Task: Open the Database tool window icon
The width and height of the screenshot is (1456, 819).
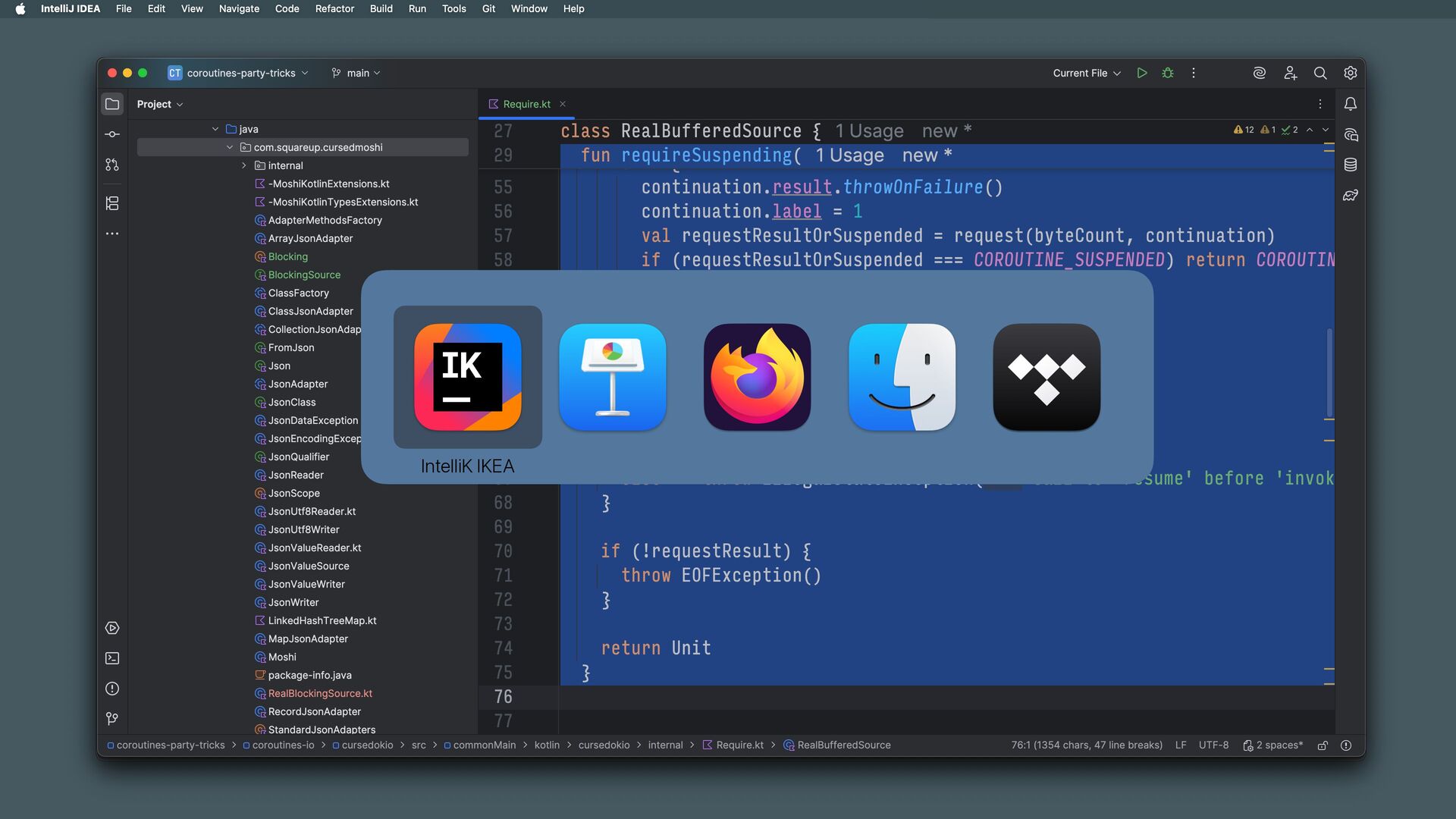Action: [1351, 165]
